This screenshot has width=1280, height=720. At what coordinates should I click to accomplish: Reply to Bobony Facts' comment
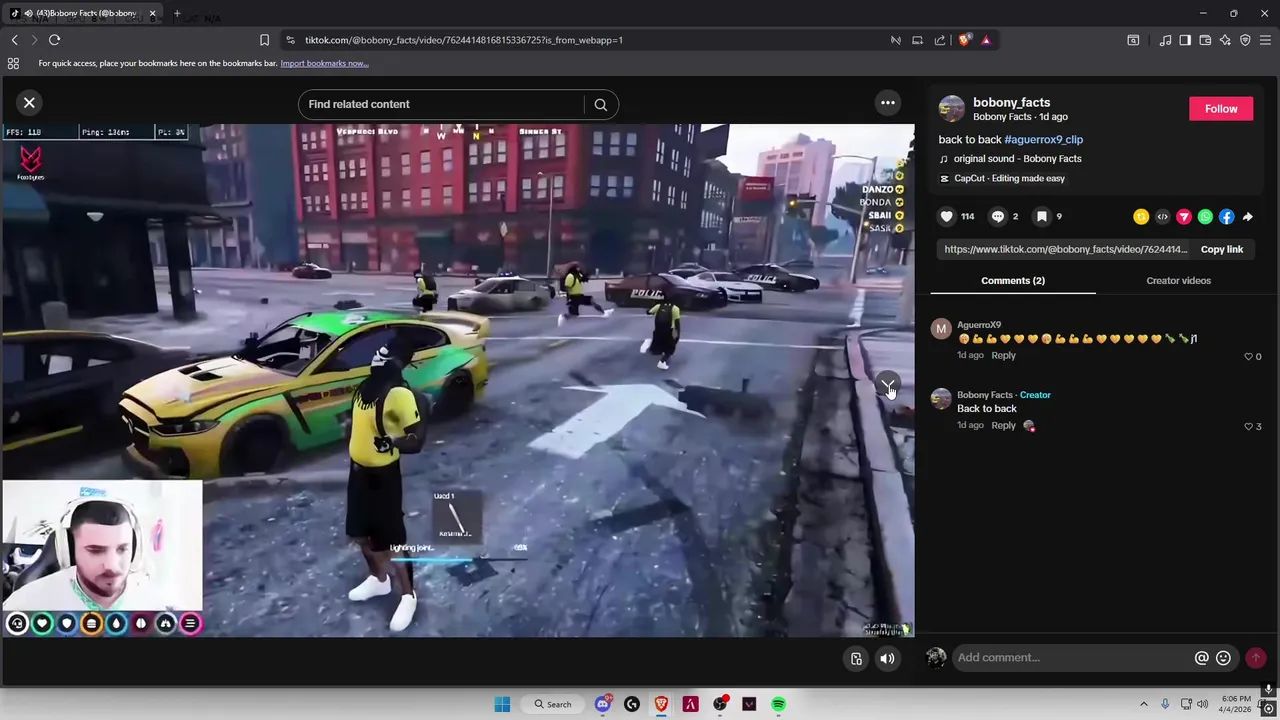[x=1003, y=426]
